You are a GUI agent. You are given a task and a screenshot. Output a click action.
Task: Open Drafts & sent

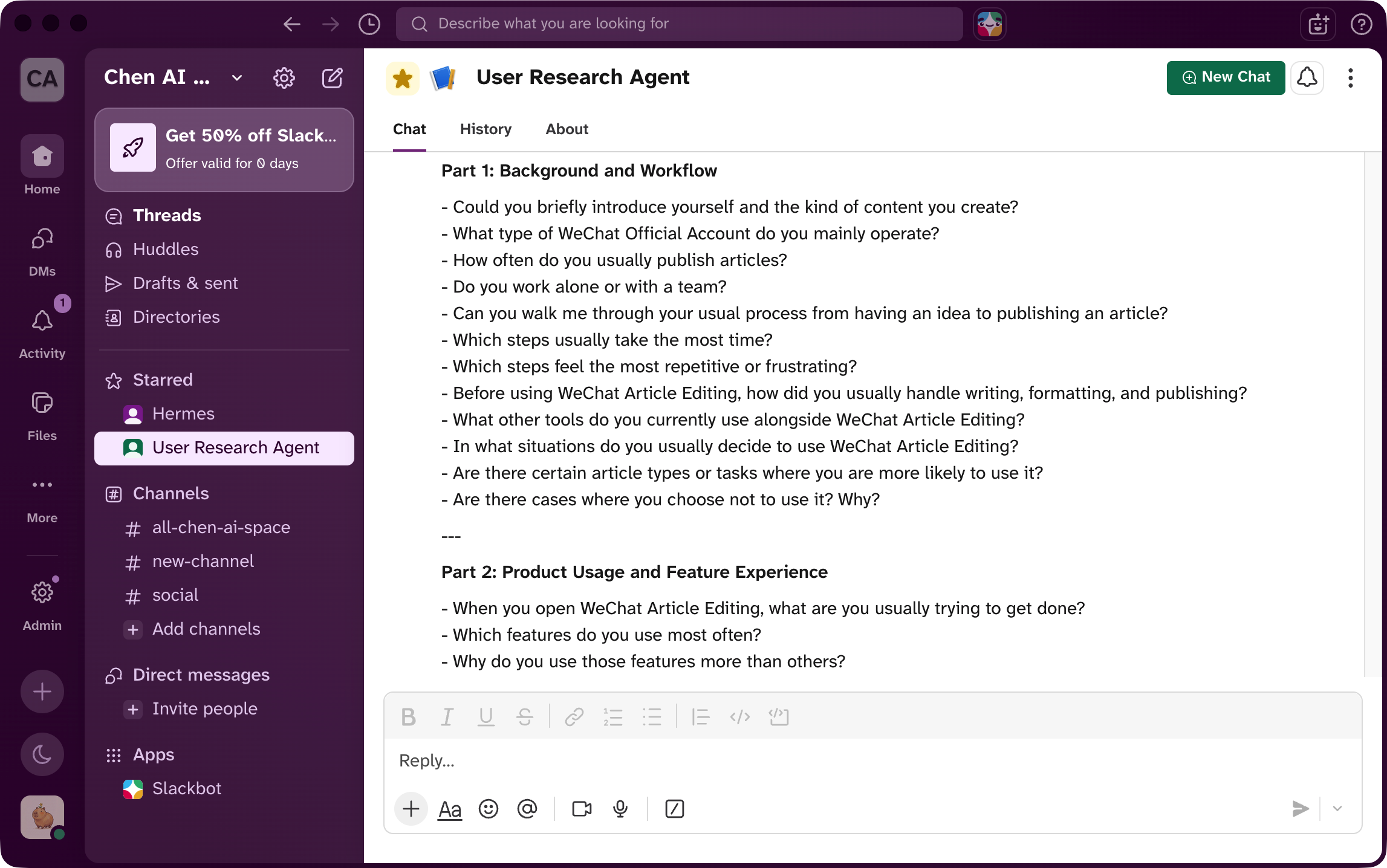click(x=224, y=283)
